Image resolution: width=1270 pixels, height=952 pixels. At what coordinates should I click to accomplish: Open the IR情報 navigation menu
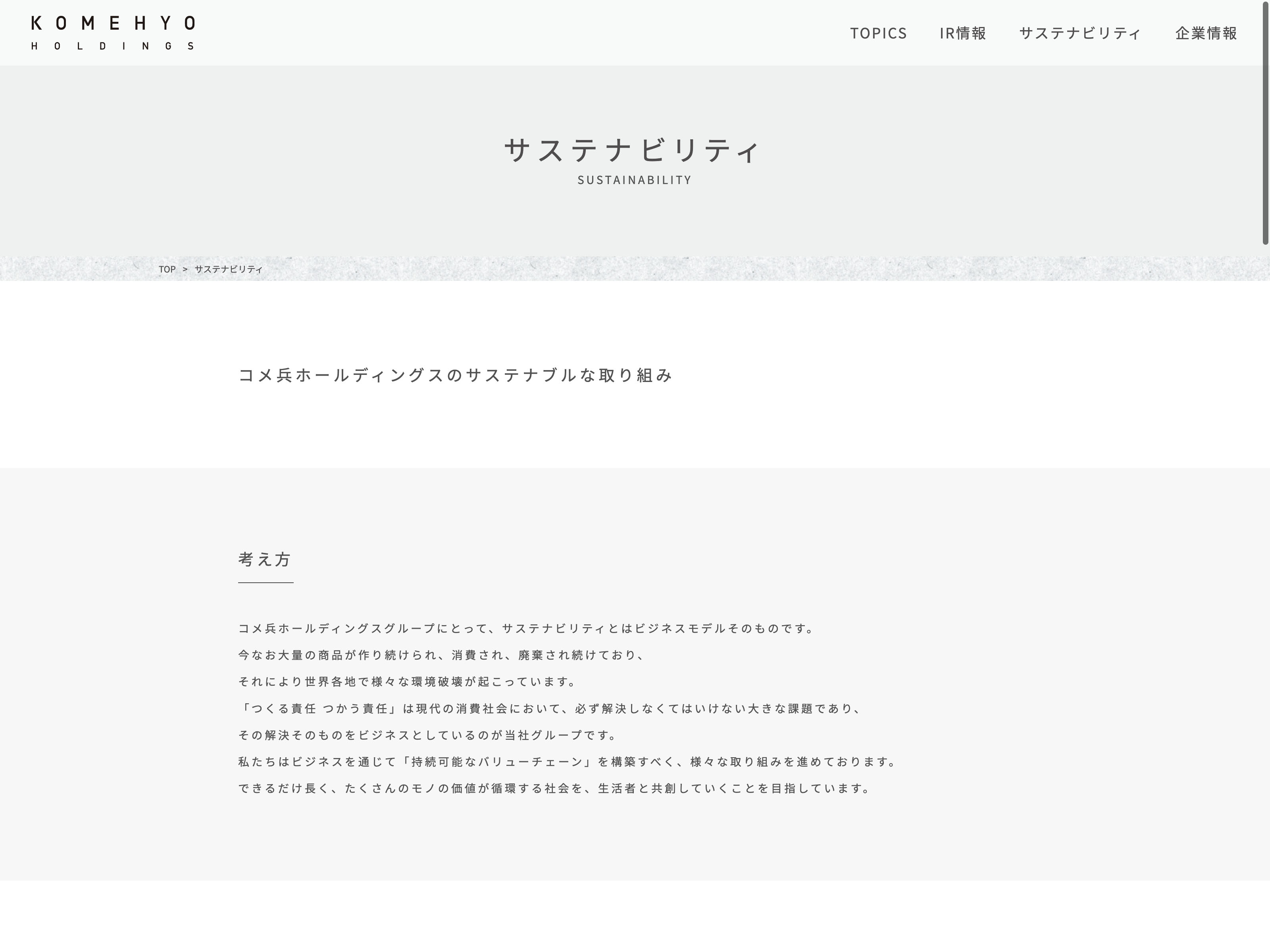click(x=962, y=33)
